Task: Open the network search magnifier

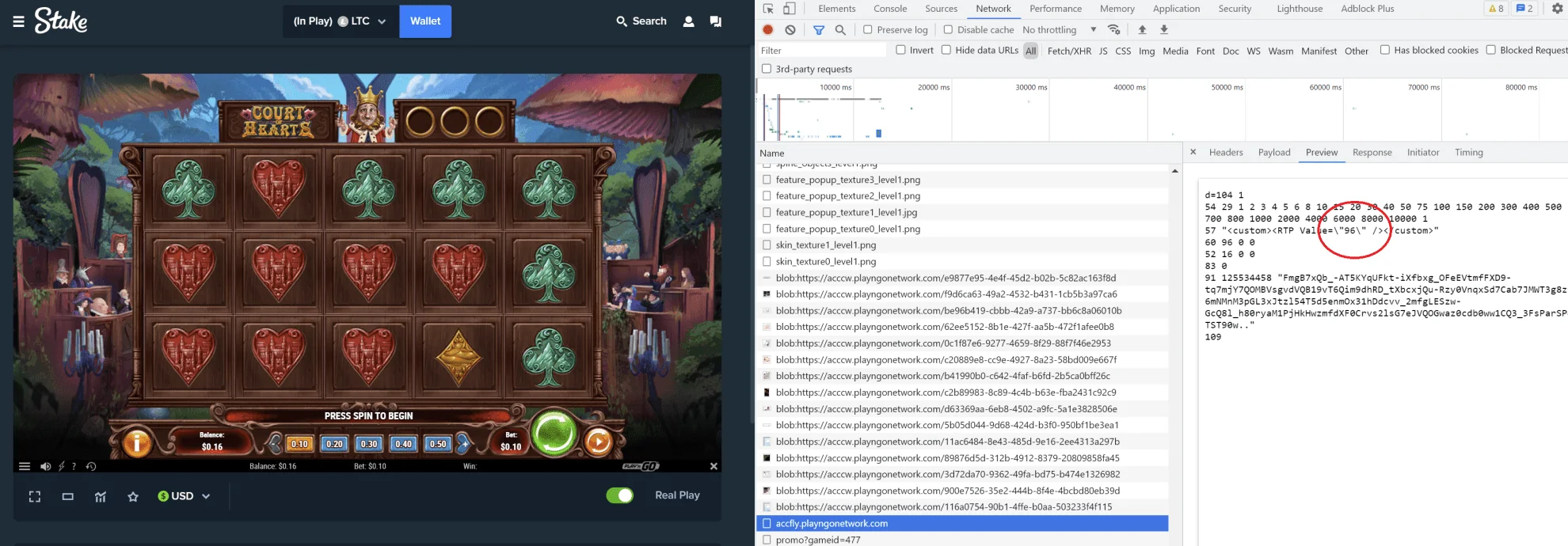Action: point(840,29)
